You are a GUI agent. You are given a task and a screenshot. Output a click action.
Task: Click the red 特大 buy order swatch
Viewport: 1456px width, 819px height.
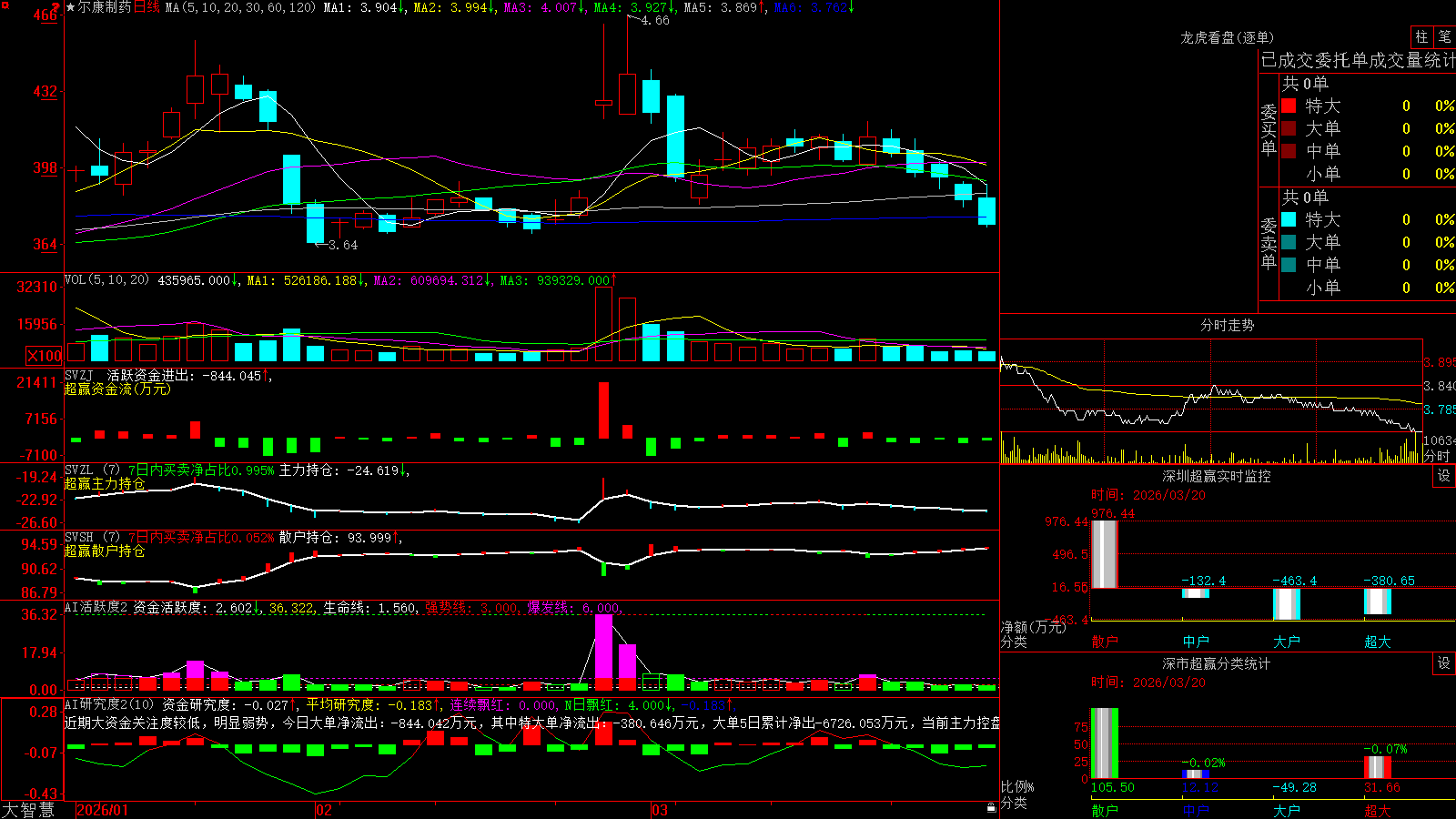point(1289,106)
